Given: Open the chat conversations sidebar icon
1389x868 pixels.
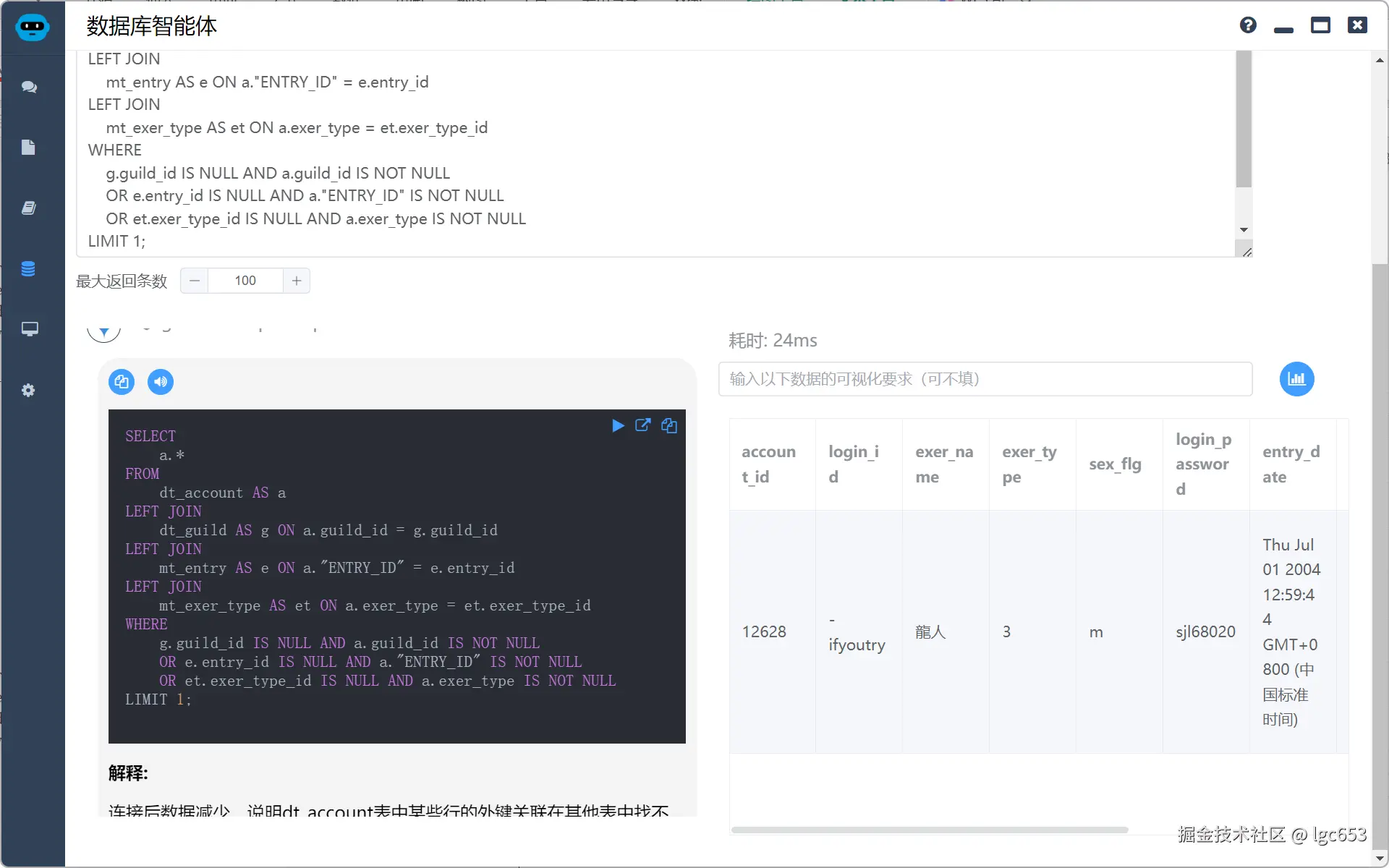Looking at the screenshot, I should 29,87.
